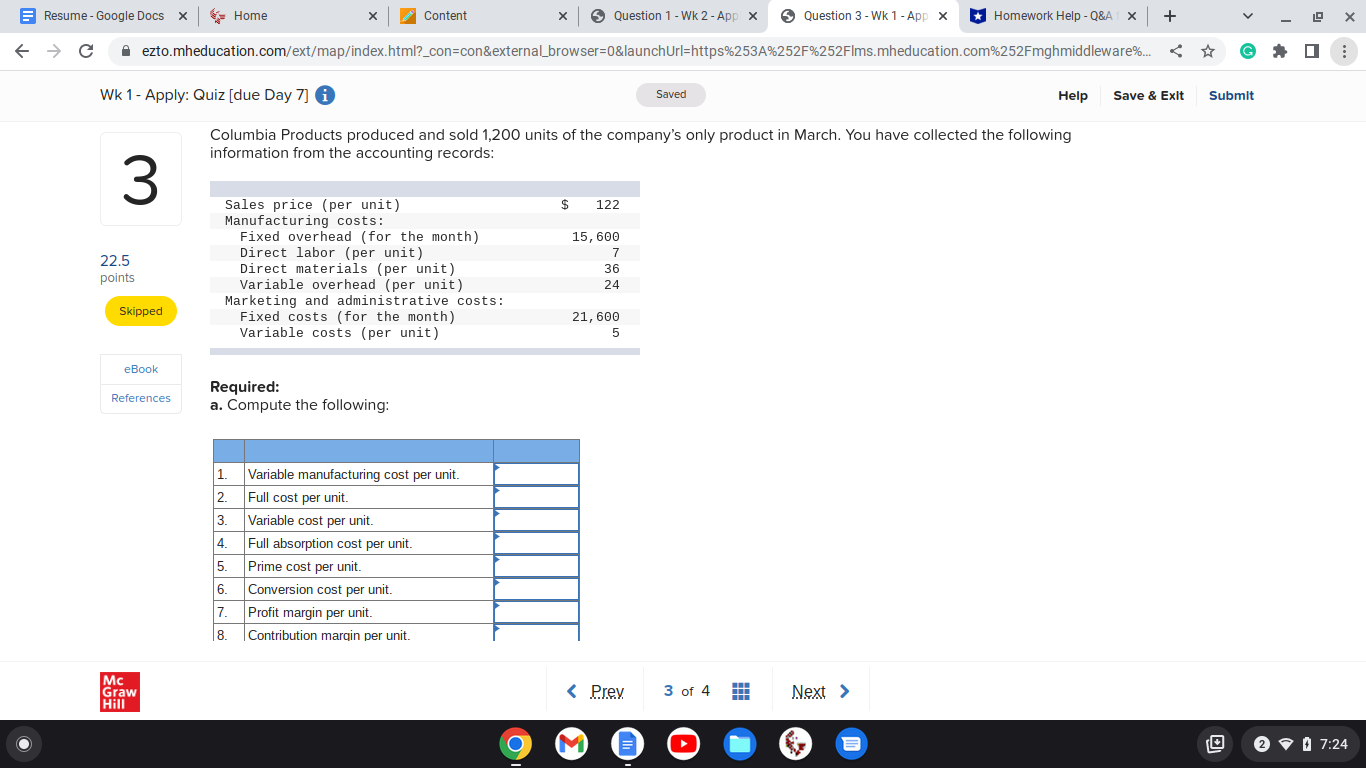Open the Files app from the shelf
The height and width of the screenshot is (768, 1366).
click(739, 745)
